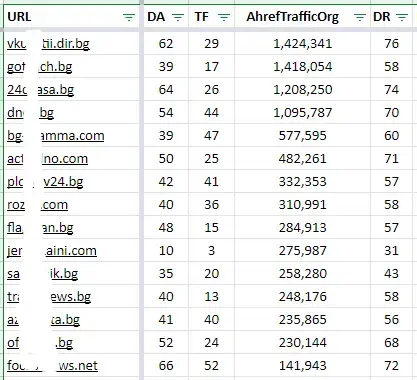Follow the link ending in amma.com
The image size is (417, 380).
(x=56, y=136)
